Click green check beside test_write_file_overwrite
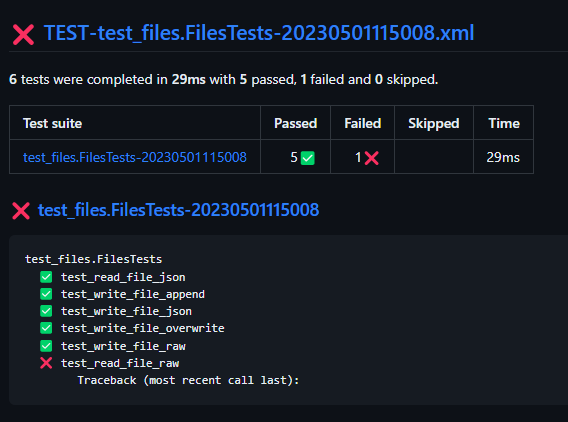Image resolution: width=568 pixels, height=422 pixels. (46, 328)
